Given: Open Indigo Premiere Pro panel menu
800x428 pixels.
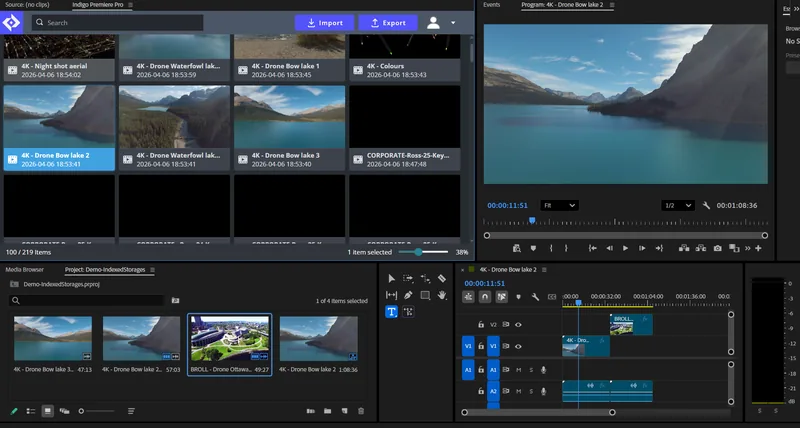Looking at the screenshot, I should coord(130,5).
